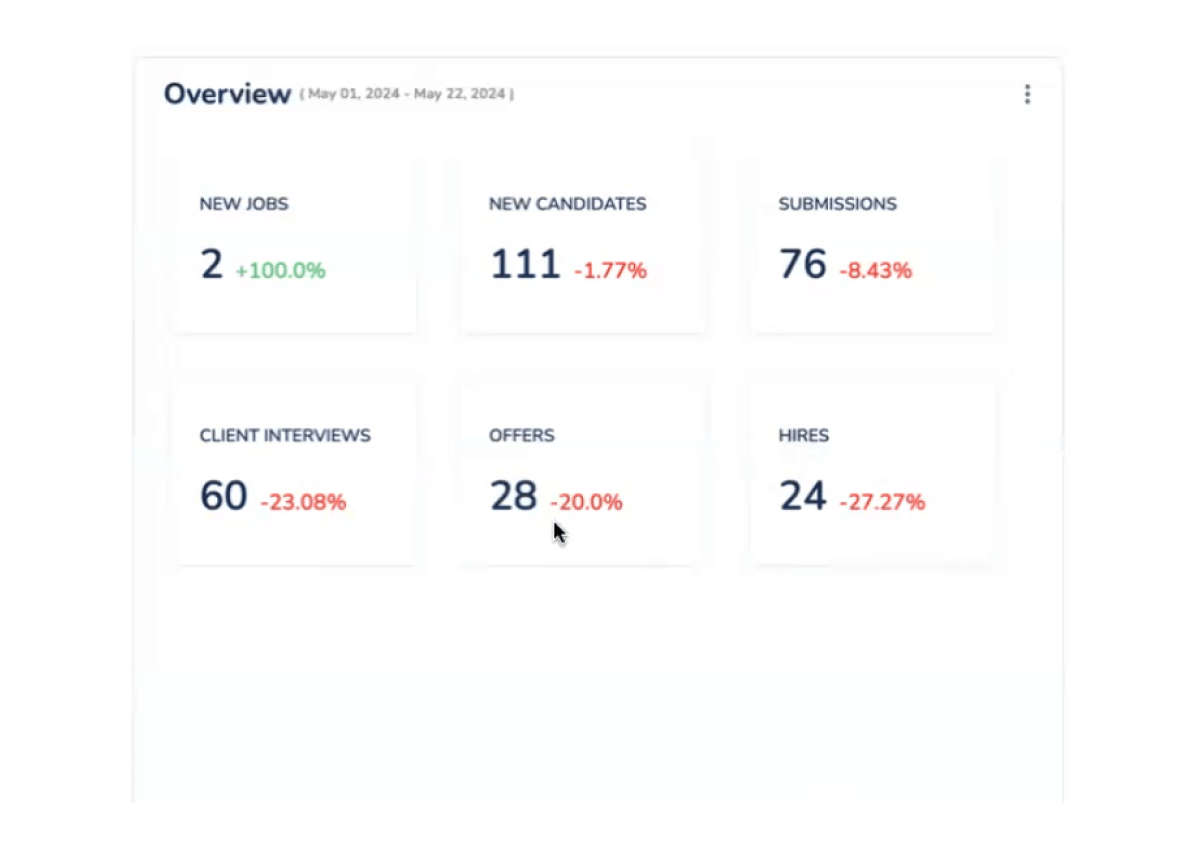Image resolution: width=1200 pixels, height=849 pixels.
Task: Click the NEW JOBS label
Action: (x=244, y=204)
